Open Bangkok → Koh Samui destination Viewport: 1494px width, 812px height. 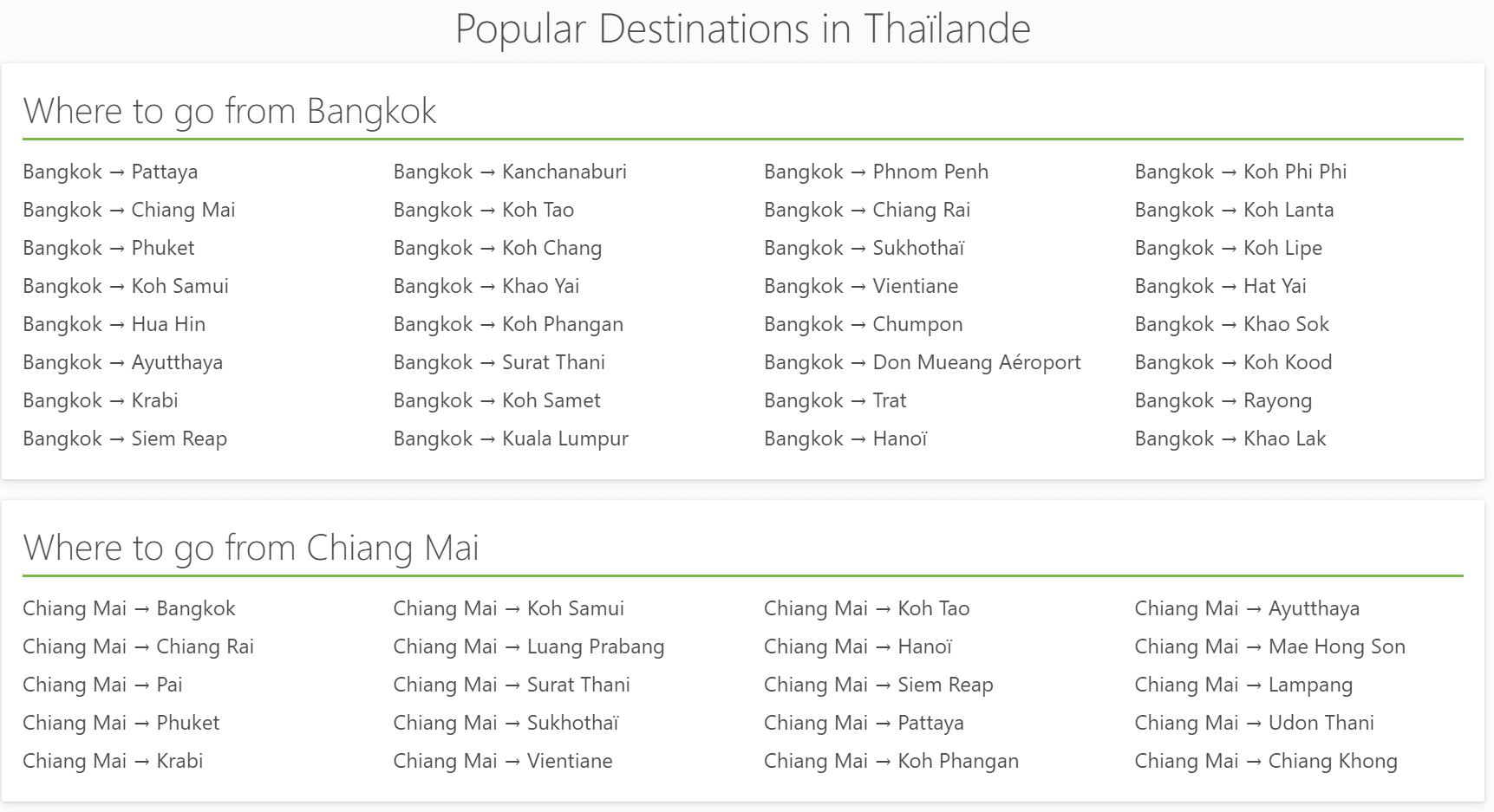coord(126,286)
